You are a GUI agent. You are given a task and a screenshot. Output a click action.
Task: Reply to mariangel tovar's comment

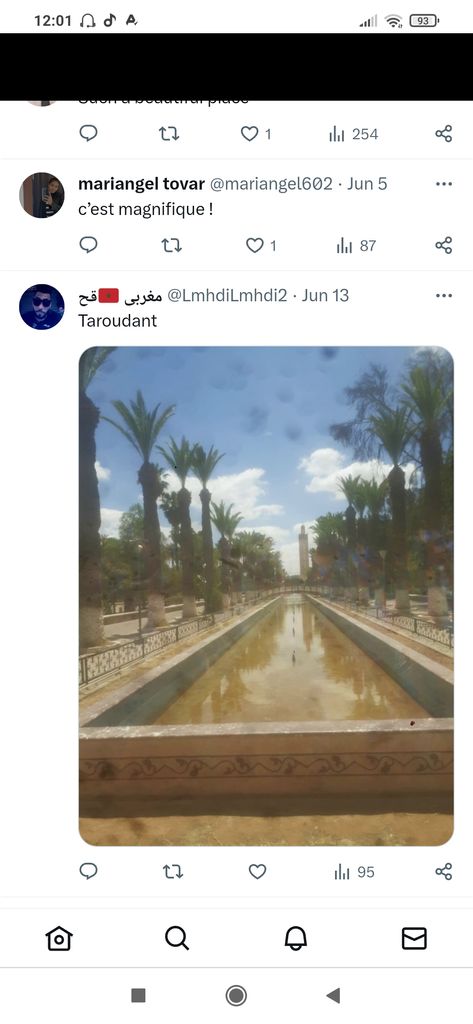point(88,245)
